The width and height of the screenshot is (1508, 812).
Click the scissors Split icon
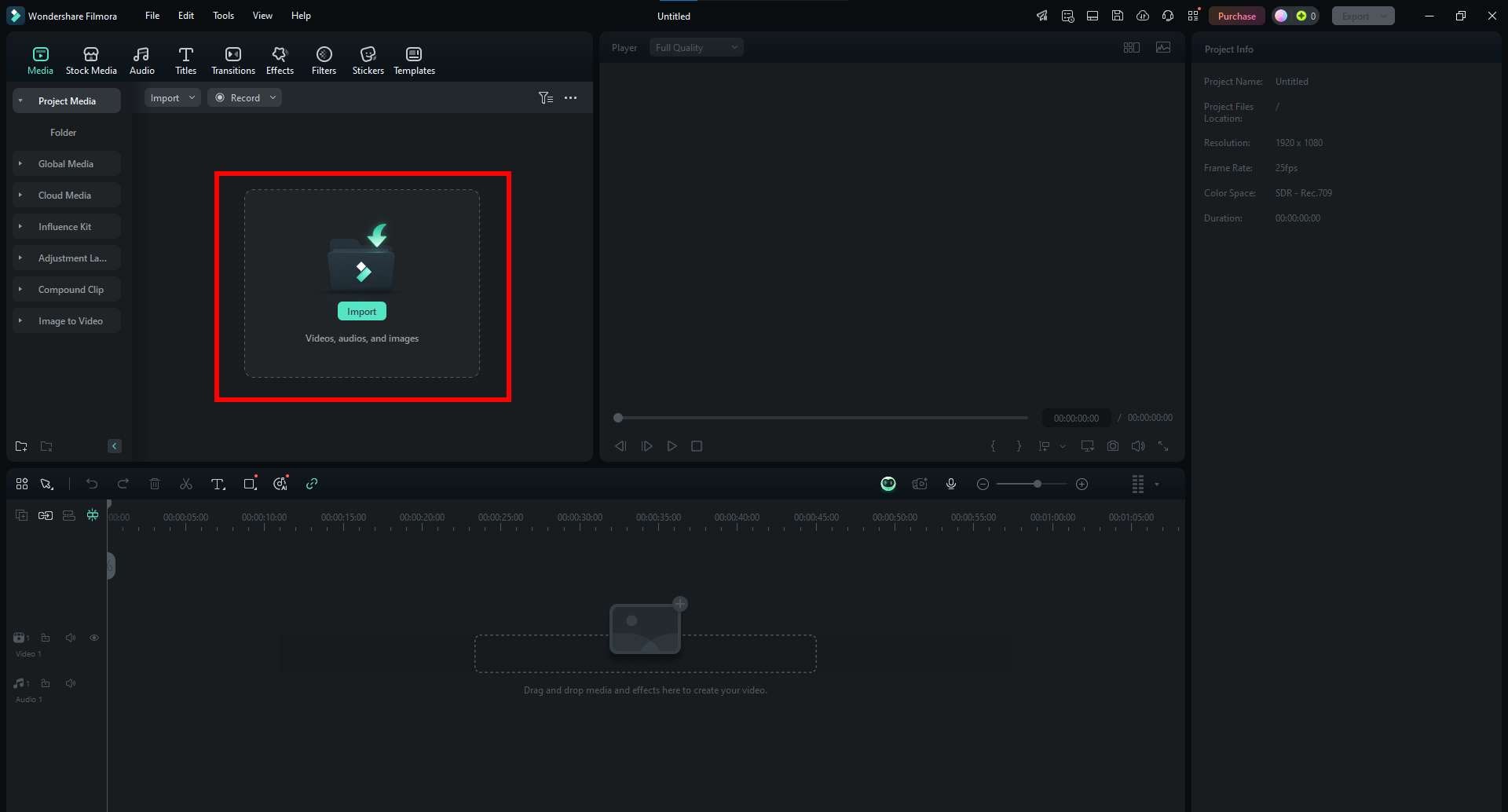186,485
